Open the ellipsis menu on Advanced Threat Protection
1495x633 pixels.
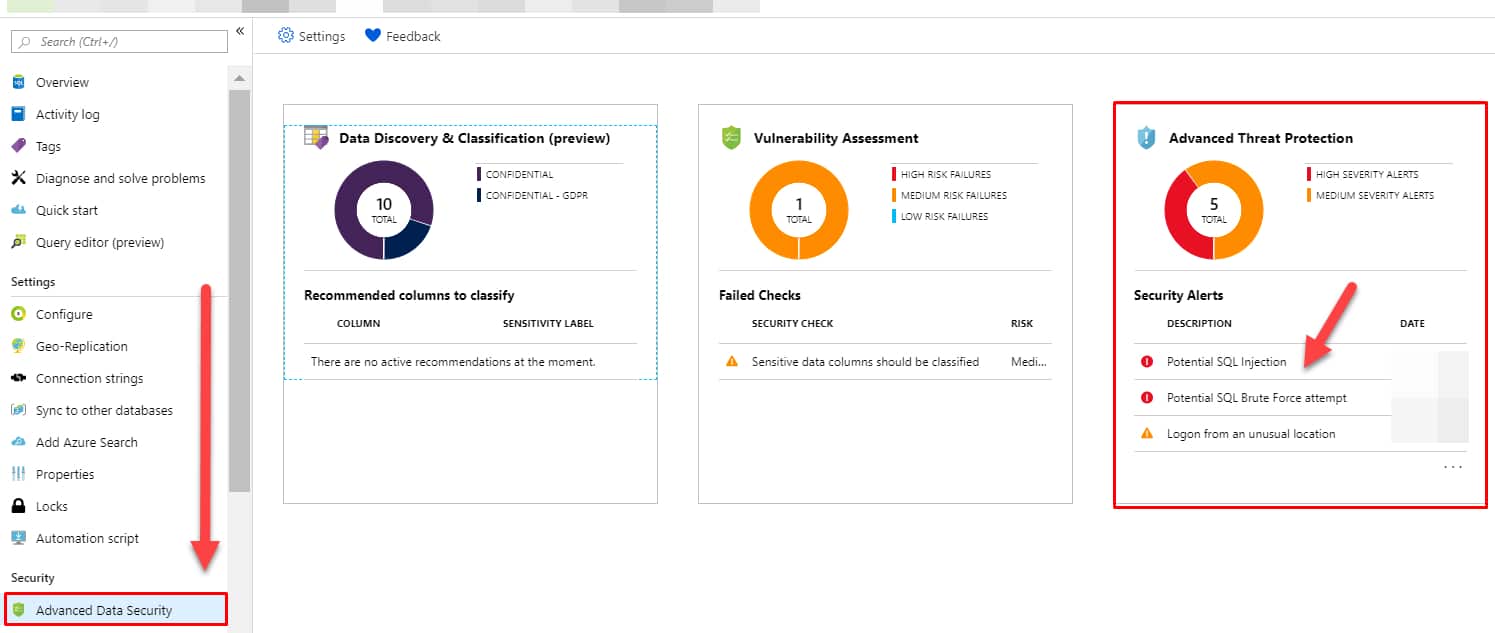pyautogui.click(x=1453, y=466)
